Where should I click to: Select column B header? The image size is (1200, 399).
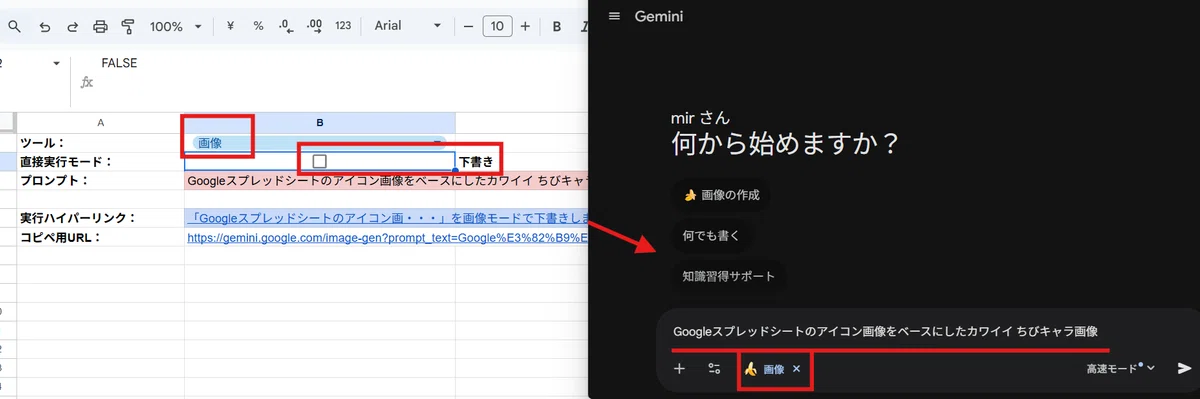[319, 123]
